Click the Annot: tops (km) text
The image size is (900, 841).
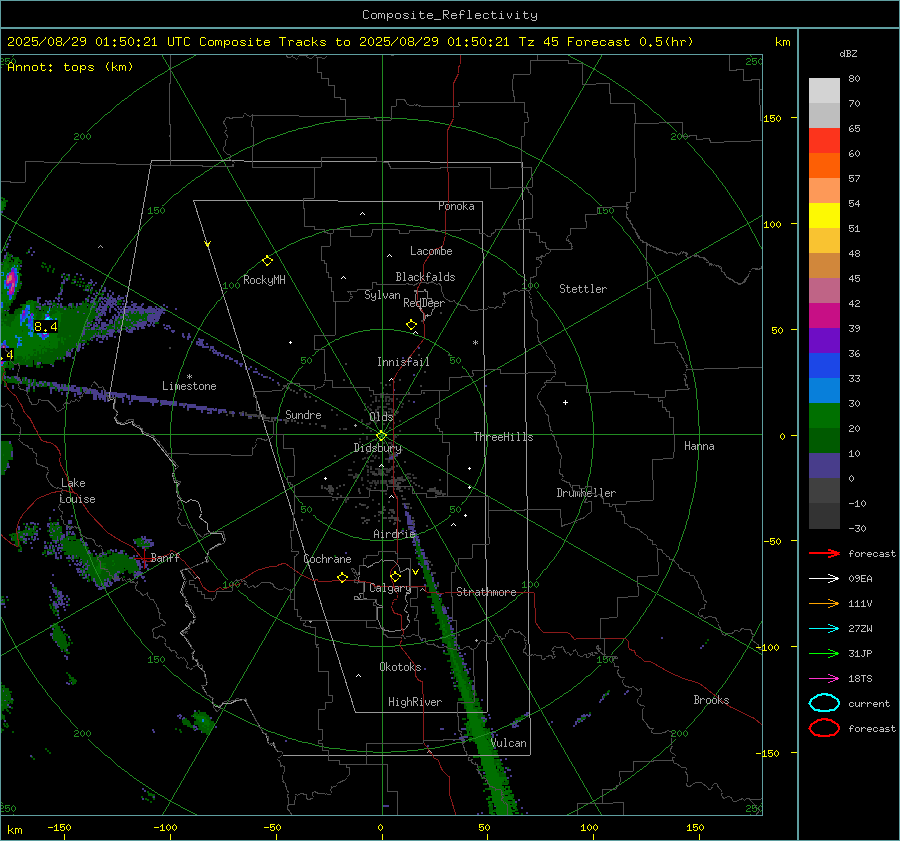point(70,67)
